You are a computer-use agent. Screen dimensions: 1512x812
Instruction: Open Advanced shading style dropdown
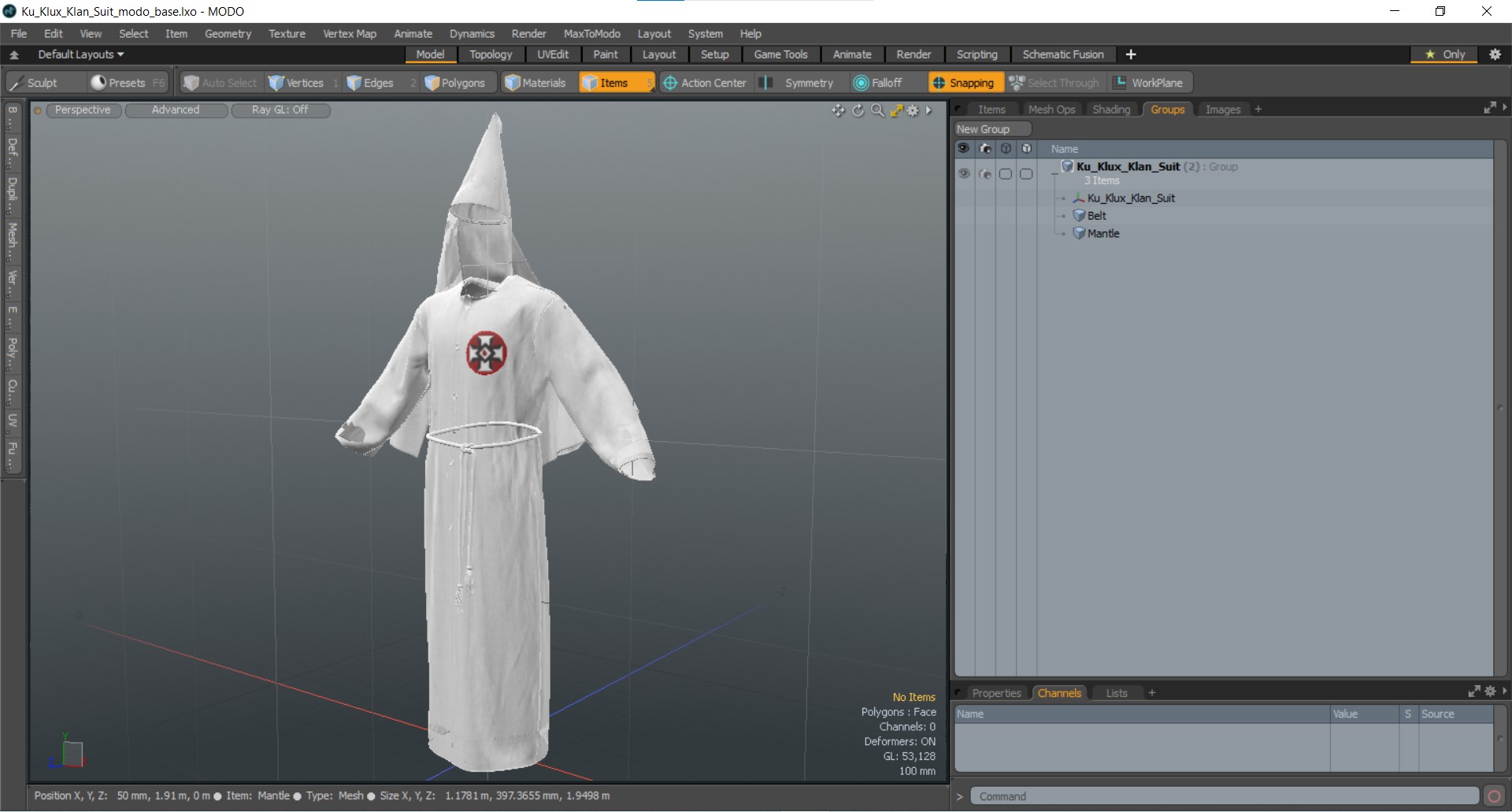(x=176, y=110)
